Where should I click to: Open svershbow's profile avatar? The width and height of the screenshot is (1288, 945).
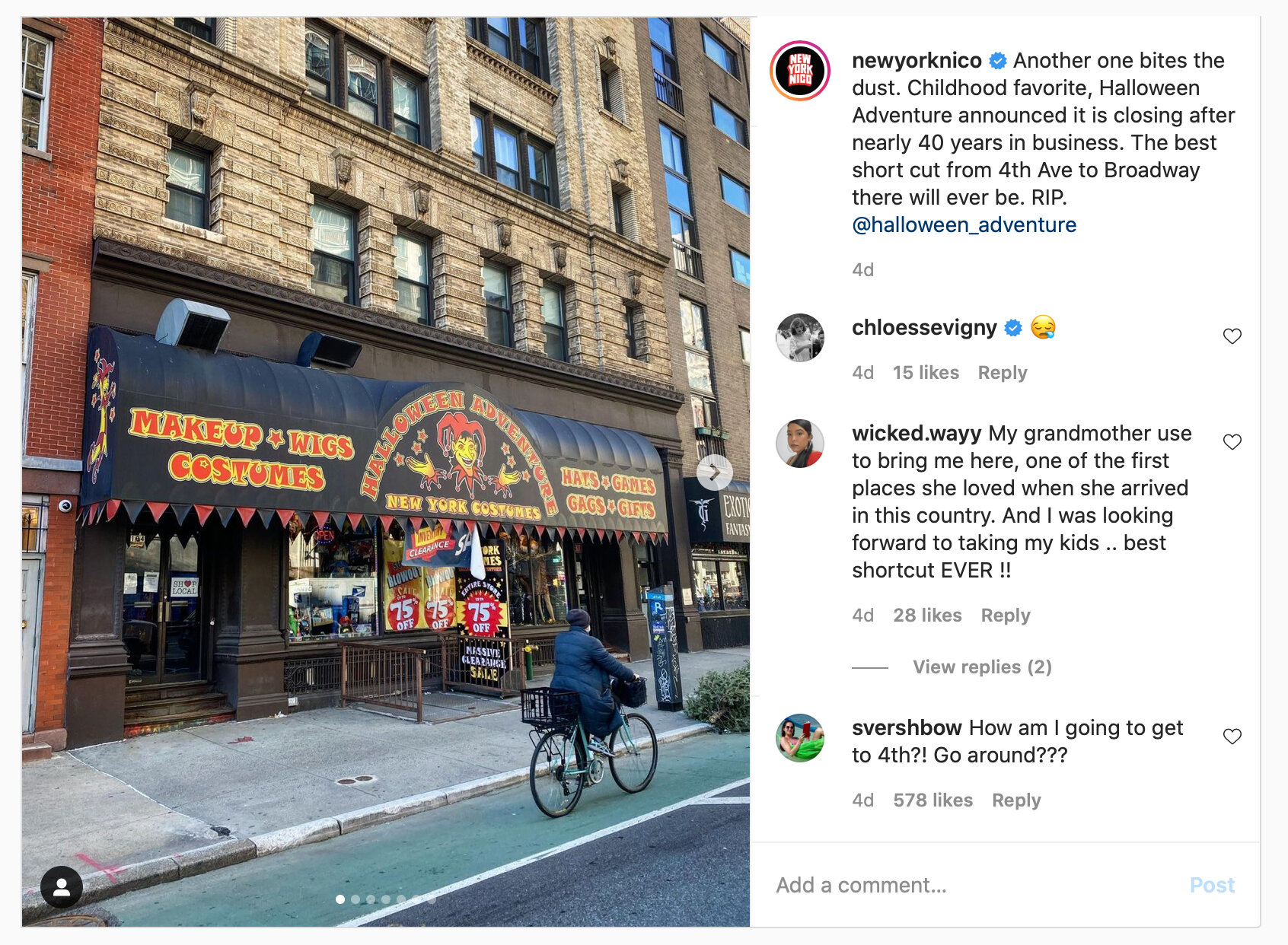pyautogui.click(x=800, y=737)
